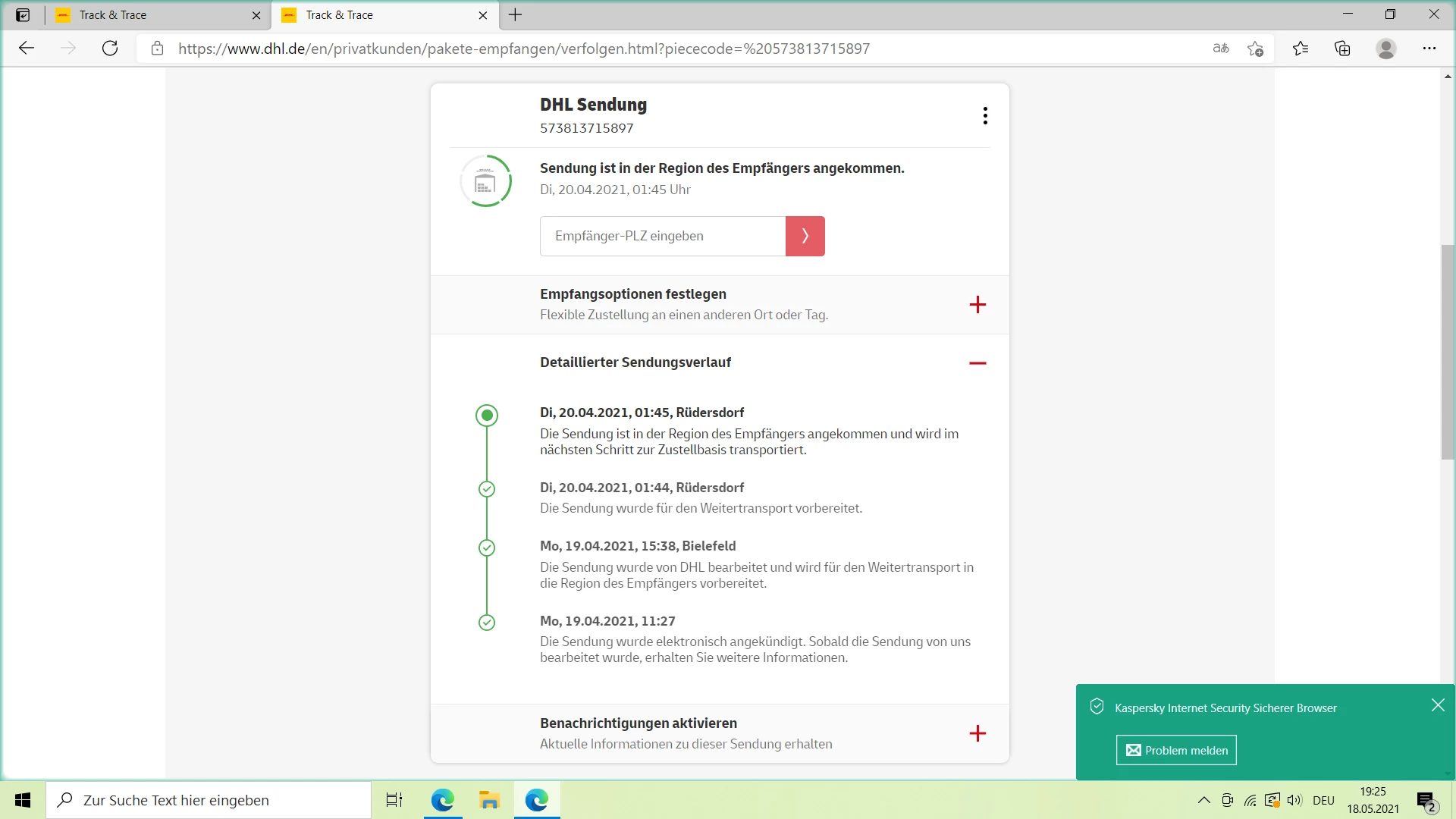Open the browser profile avatar
This screenshot has height=819, width=1456.
click(x=1385, y=49)
